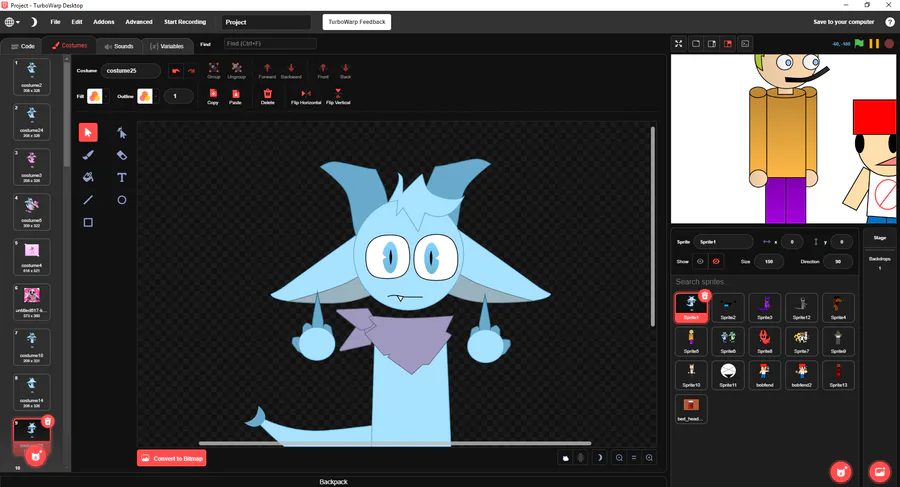Image resolution: width=900 pixels, height=487 pixels.
Task: Open the Advanced menu
Action: [x=139, y=22]
